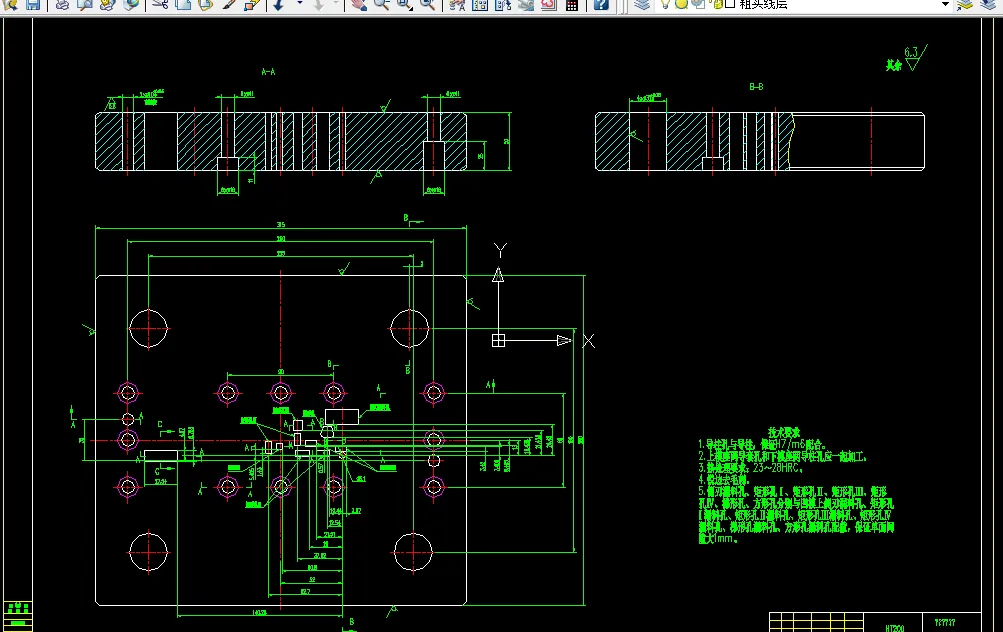Image resolution: width=1003 pixels, height=632 pixels.
Task: Toggle the layer lock padlock icon
Action: click(x=716, y=4)
